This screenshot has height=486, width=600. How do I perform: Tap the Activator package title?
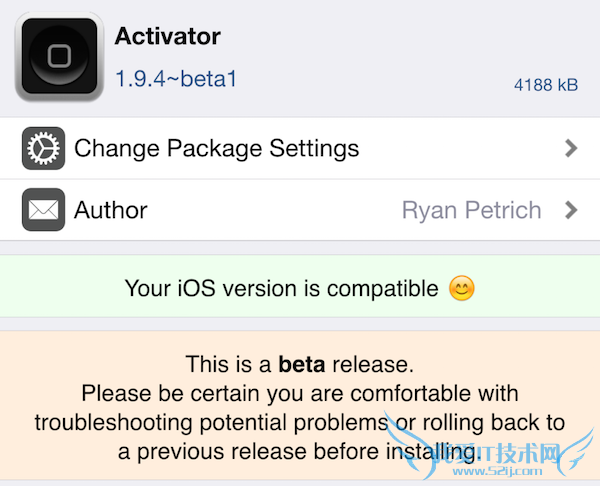click(x=168, y=38)
